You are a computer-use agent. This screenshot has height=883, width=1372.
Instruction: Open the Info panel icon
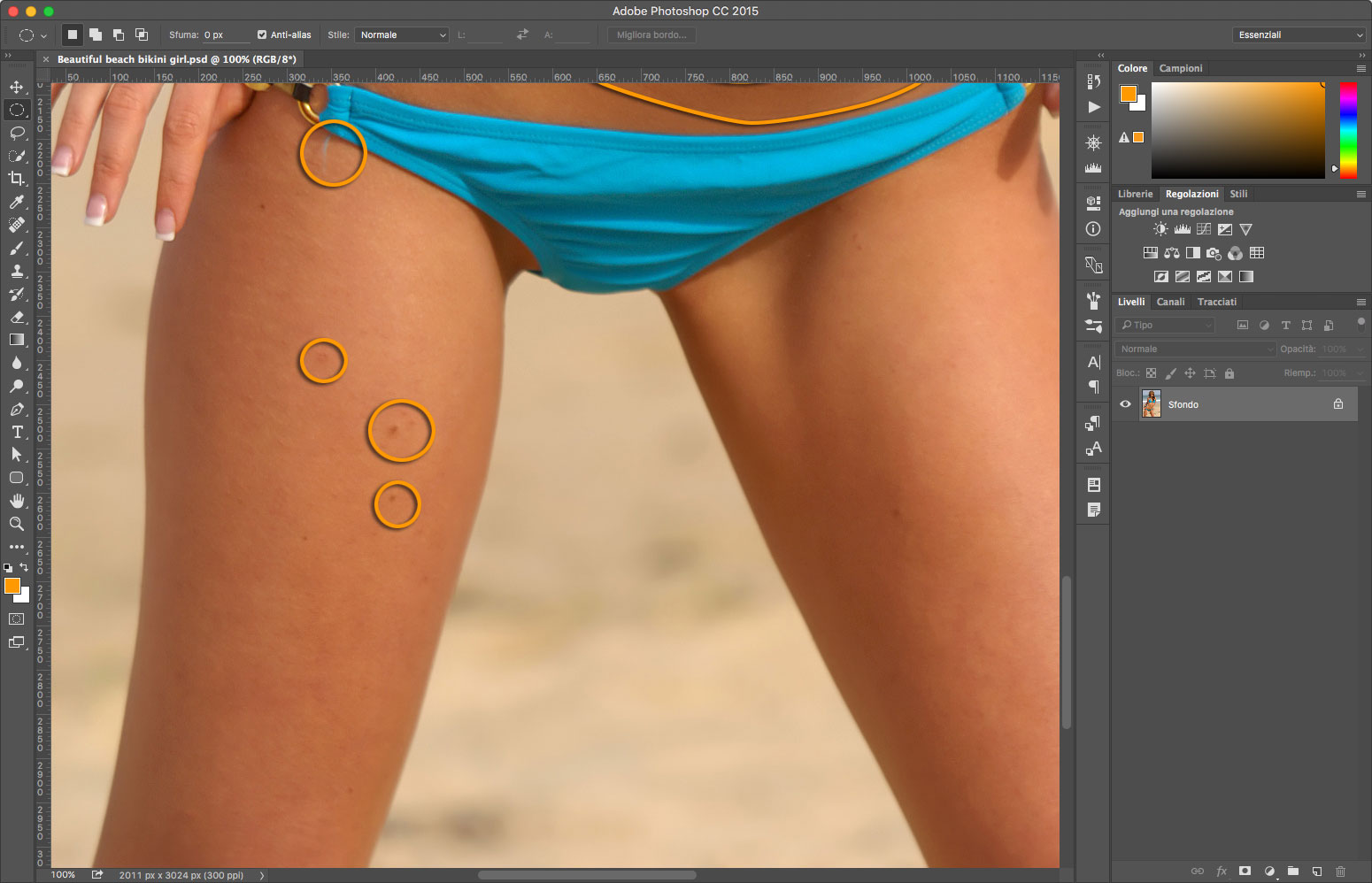point(1093,229)
